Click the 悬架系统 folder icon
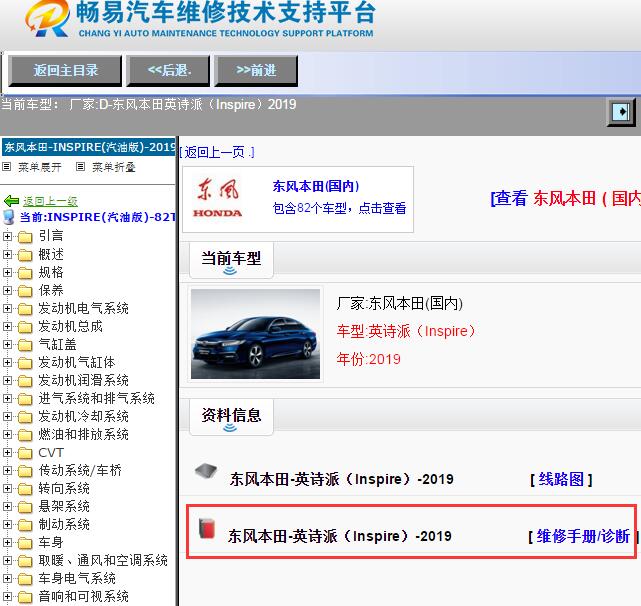Image resolution: width=641 pixels, height=606 pixels. coord(25,507)
